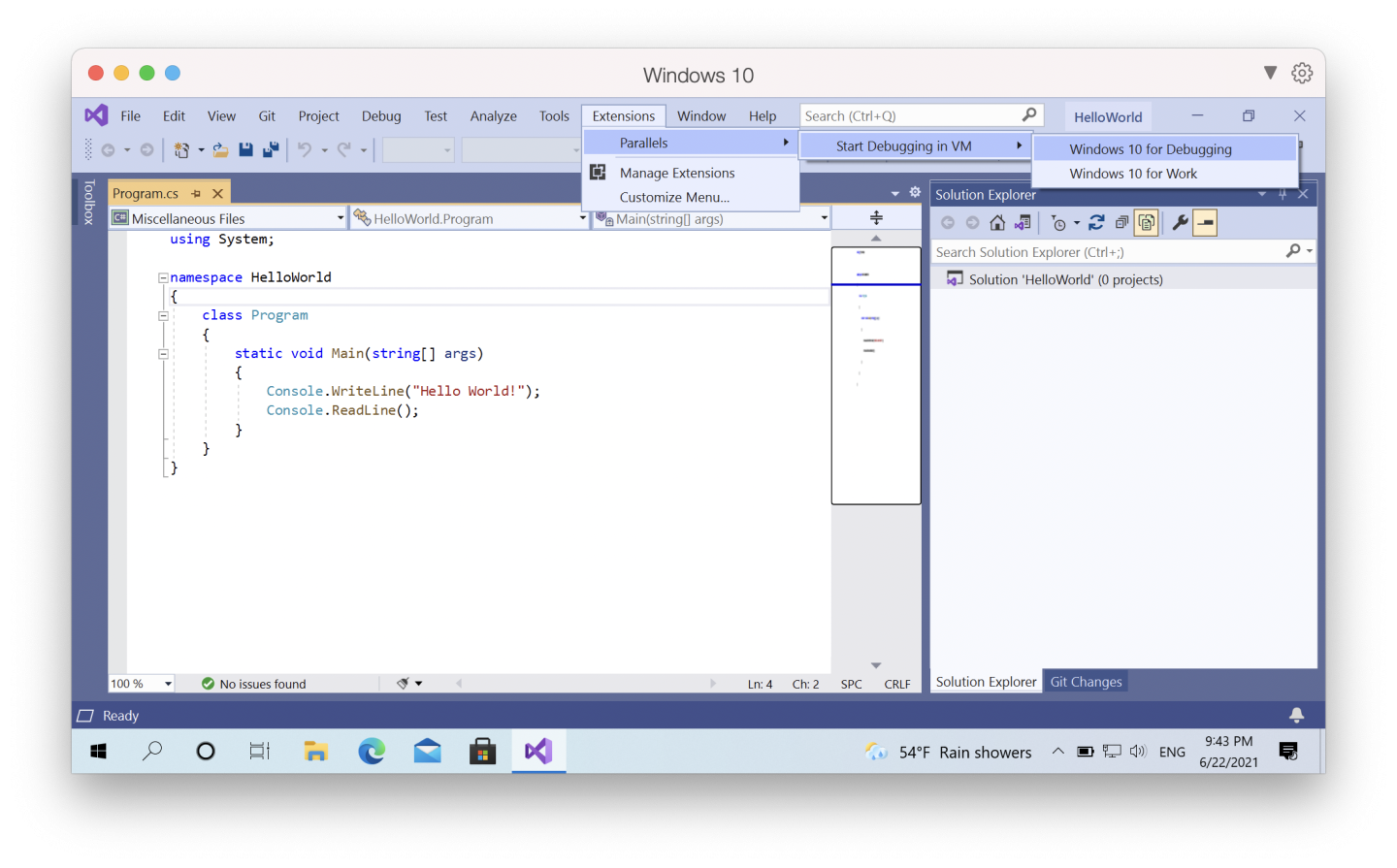1397x868 pixels.
Task: Select Windows 10 for Debugging menu item
Action: pyautogui.click(x=1151, y=149)
